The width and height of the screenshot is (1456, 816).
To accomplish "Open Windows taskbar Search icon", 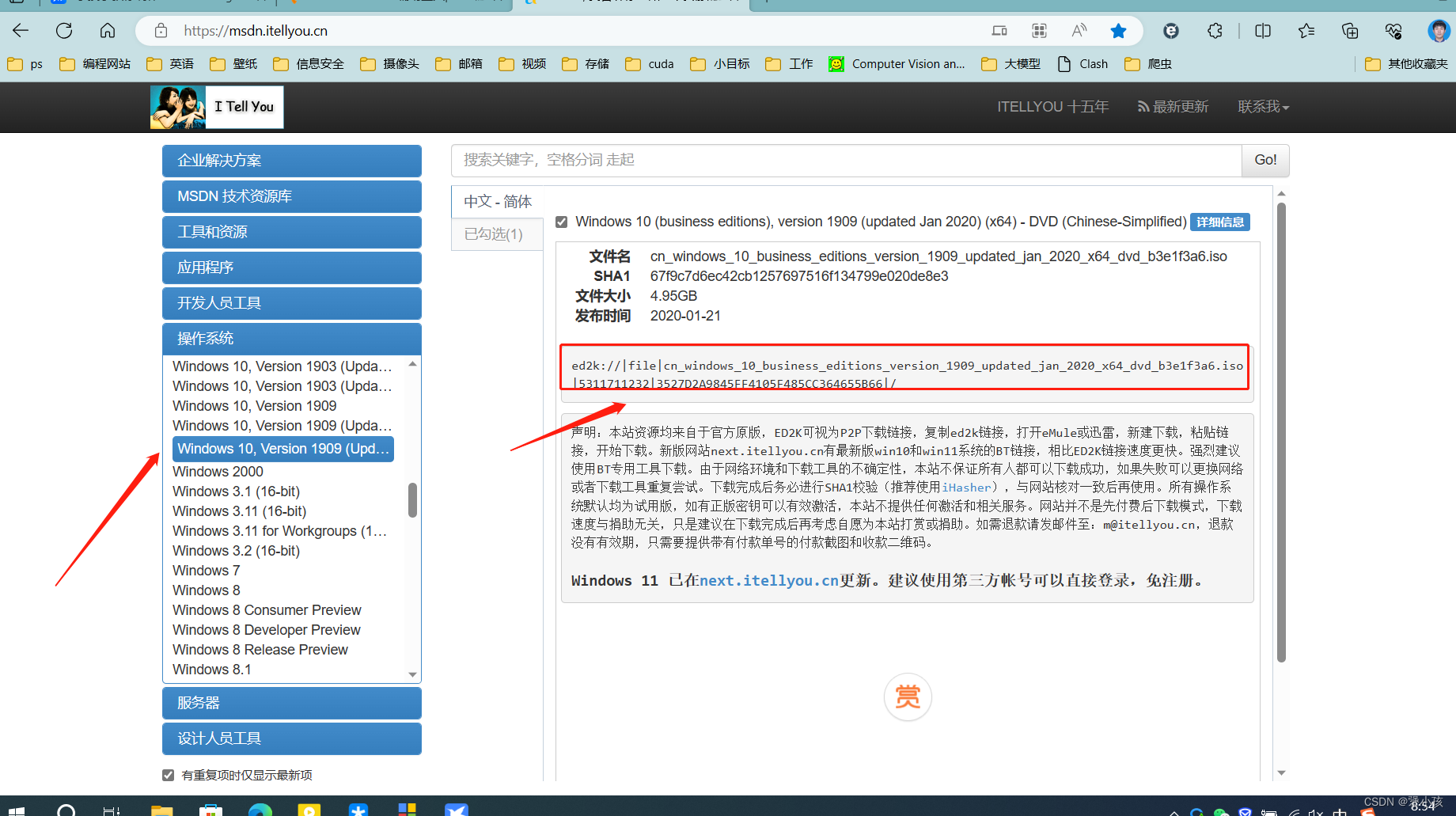I will [x=66, y=810].
